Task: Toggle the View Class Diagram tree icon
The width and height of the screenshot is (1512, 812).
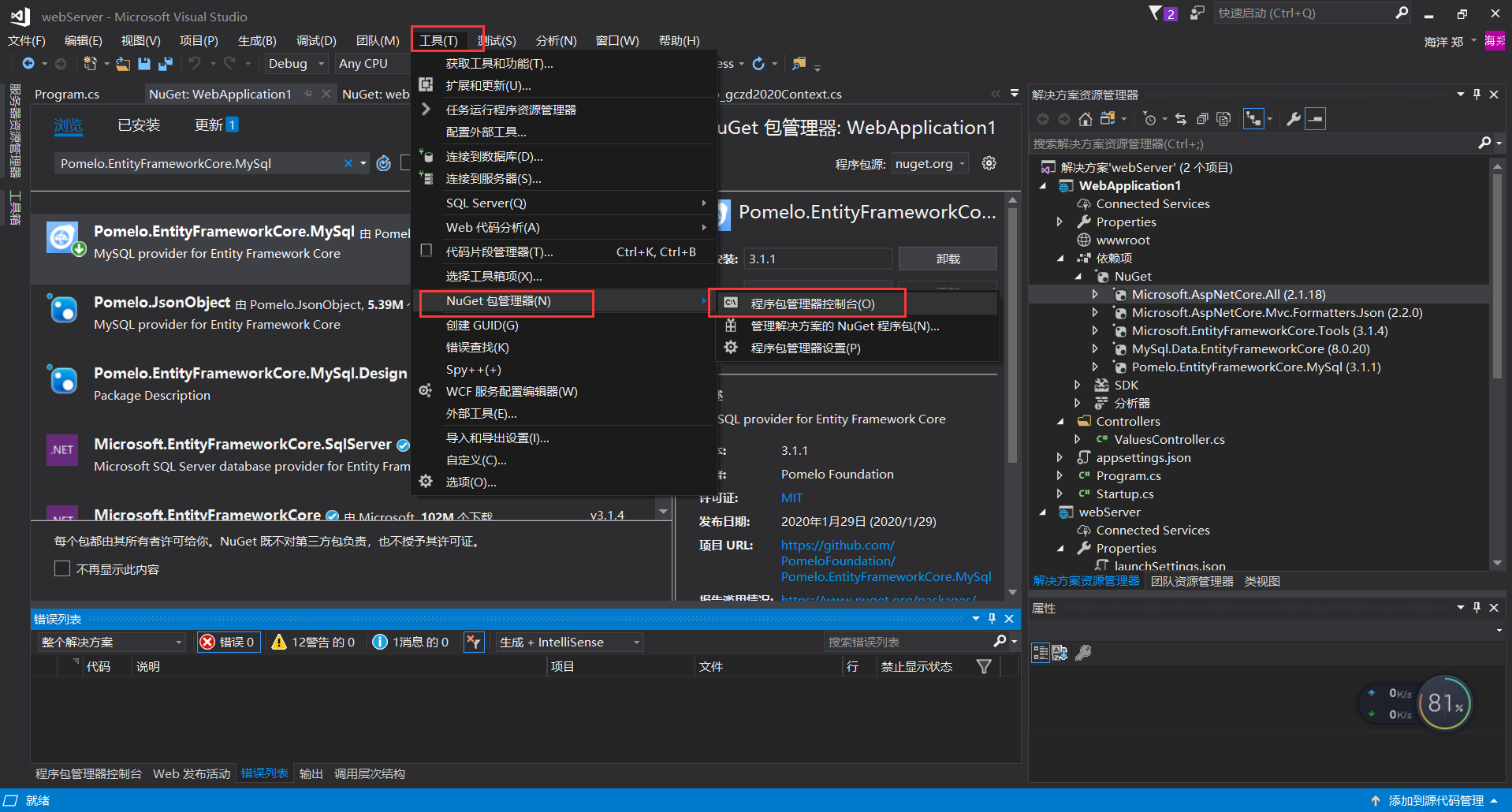Action: [1253, 119]
